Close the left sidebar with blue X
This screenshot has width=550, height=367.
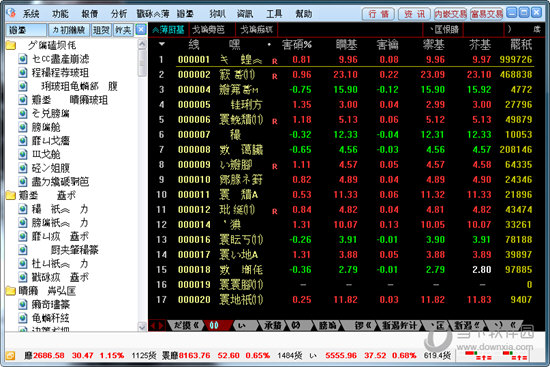point(141,29)
